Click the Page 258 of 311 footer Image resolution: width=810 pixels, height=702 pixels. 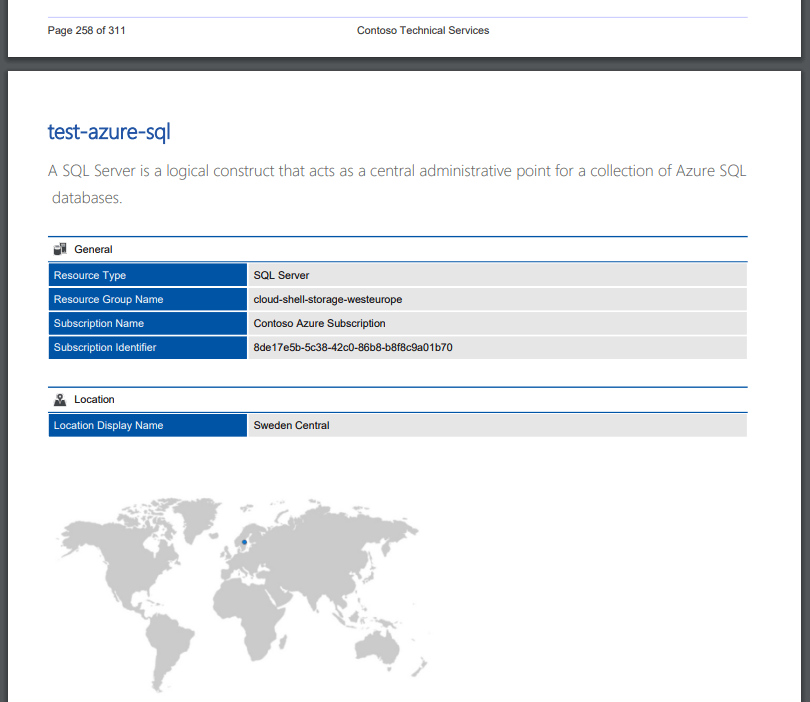pyautogui.click(x=86, y=30)
